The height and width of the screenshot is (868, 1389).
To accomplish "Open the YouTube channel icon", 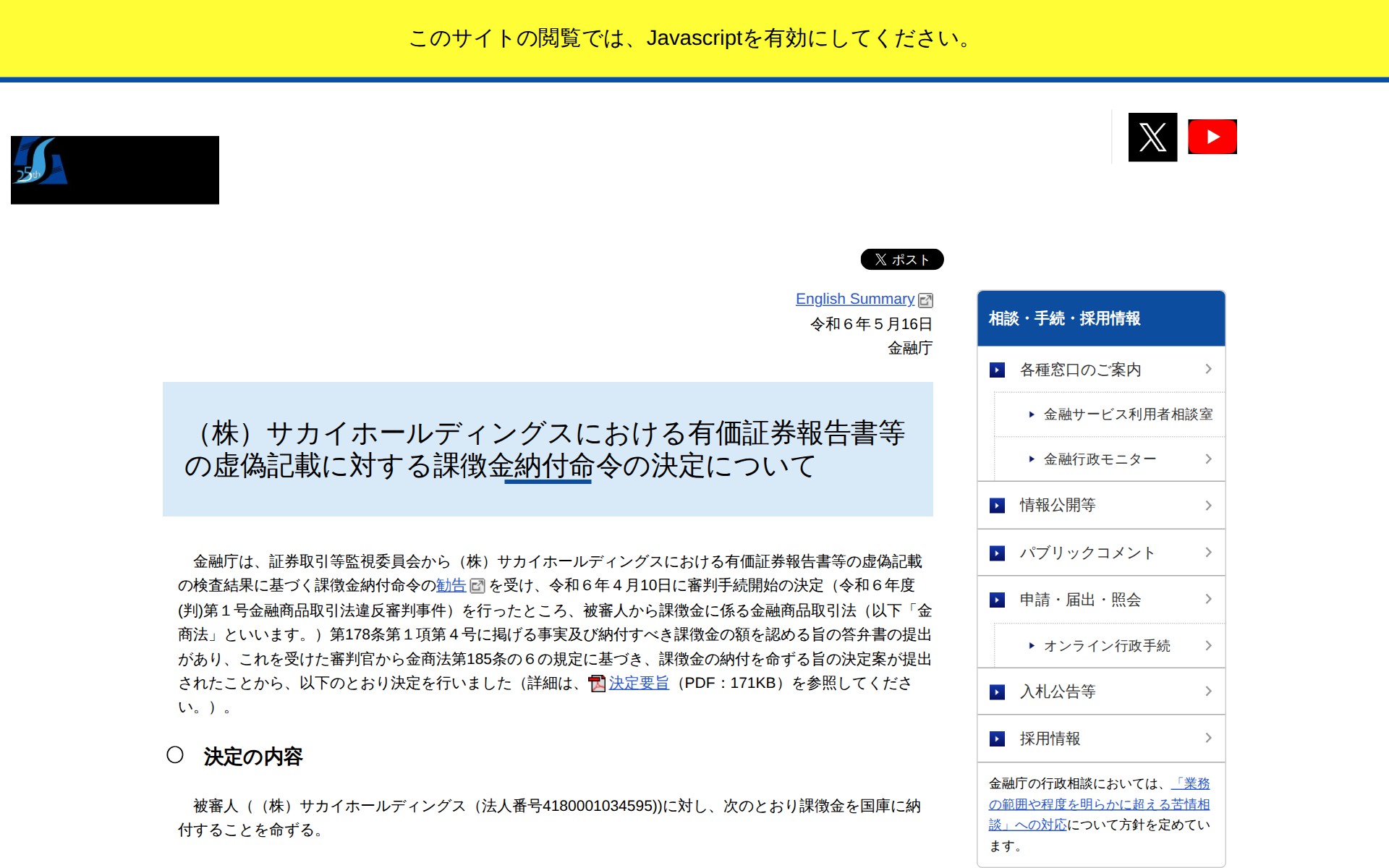I will pos(1212,137).
